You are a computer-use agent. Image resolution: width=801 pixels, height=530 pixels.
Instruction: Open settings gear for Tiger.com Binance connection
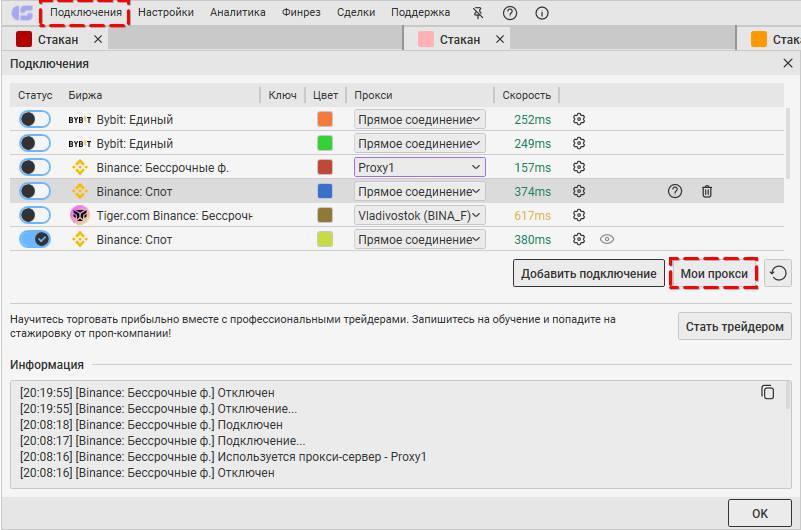click(x=578, y=215)
